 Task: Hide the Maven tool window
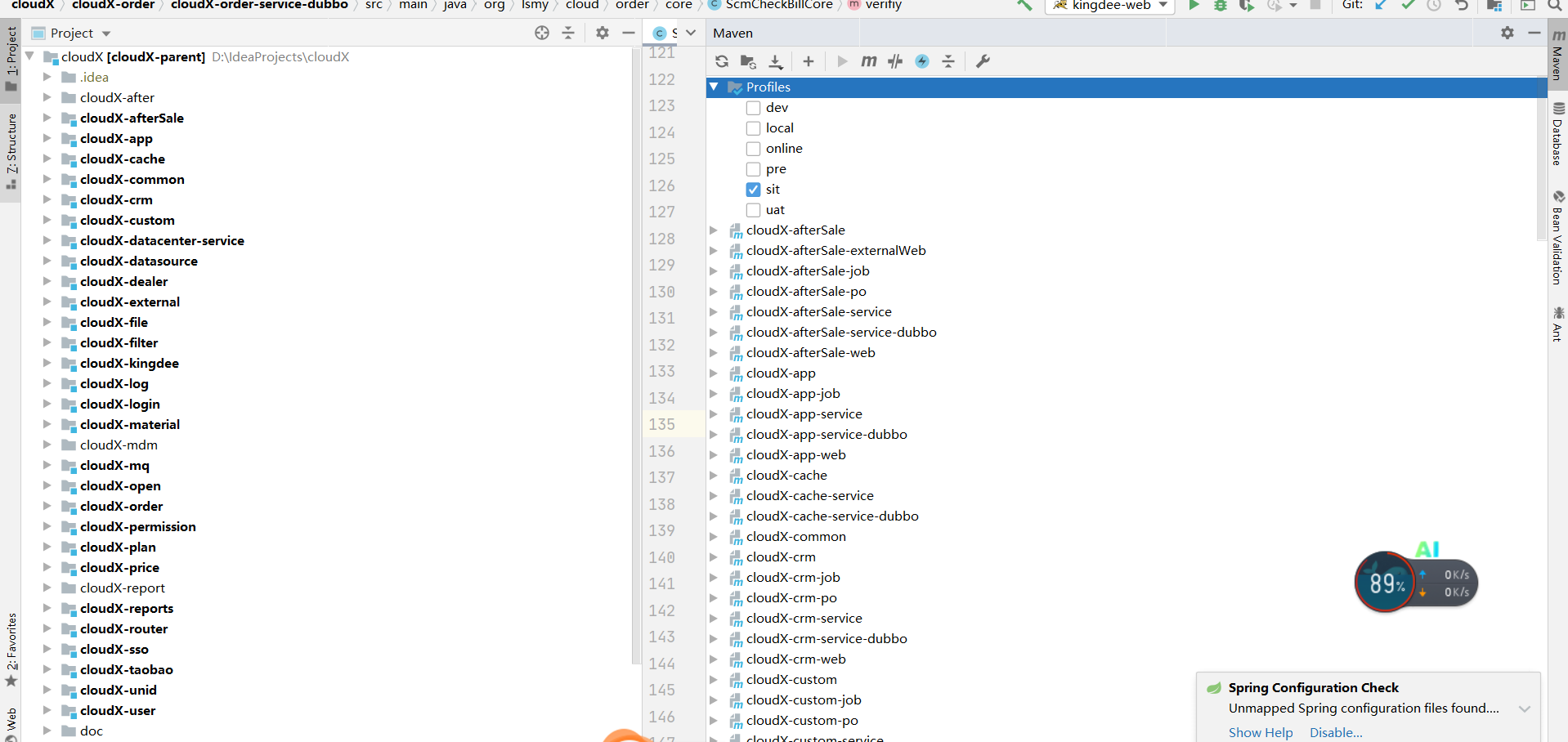tap(1534, 33)
